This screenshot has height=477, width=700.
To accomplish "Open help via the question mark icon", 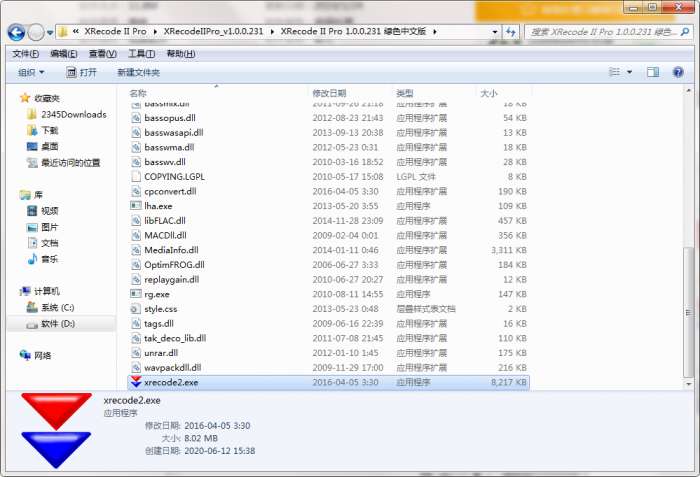I will (x=678, y=72).
